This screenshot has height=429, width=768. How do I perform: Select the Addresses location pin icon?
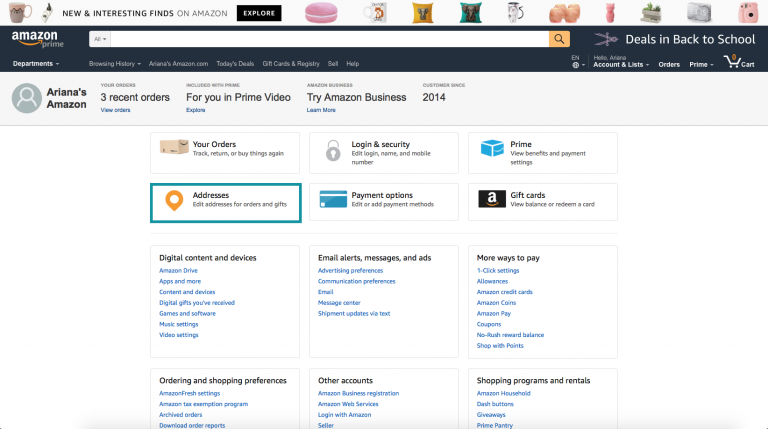[174, 200]
